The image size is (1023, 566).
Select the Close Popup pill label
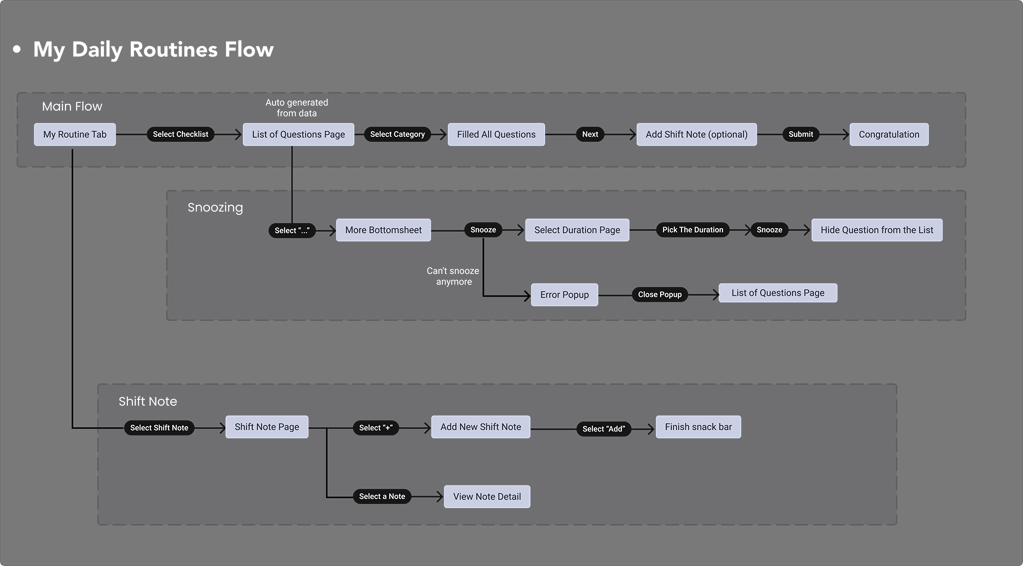[660, 295]
